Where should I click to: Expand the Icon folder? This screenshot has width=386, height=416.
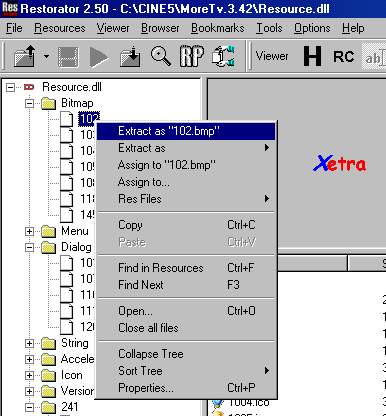click(30, 375)
